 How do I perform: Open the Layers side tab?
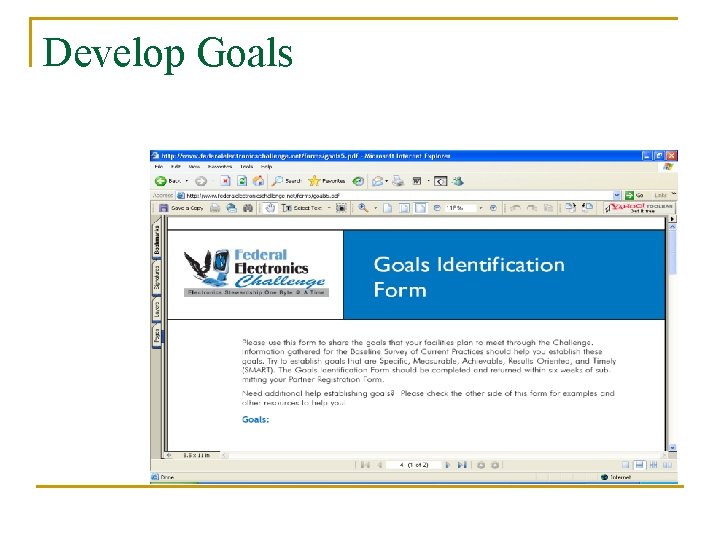click(157, 309)
